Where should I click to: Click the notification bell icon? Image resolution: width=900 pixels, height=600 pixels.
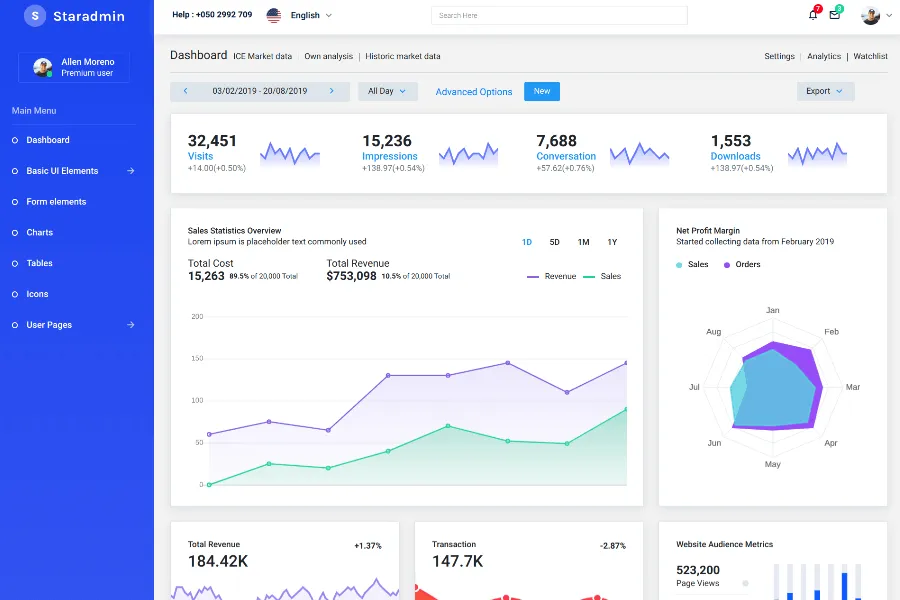click(x=813, y=15)
